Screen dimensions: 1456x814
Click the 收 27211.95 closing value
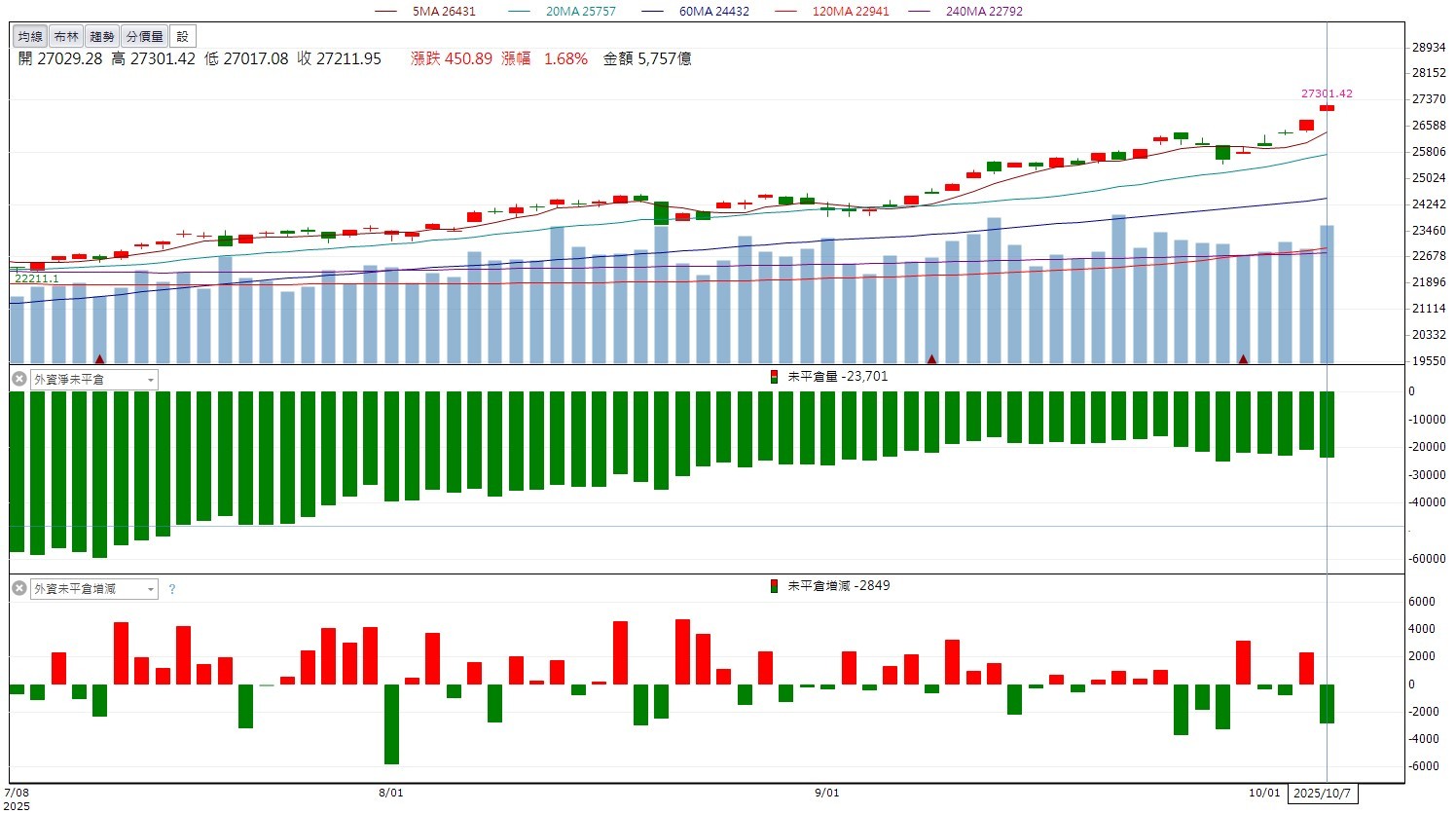click(x=339, y=59)
